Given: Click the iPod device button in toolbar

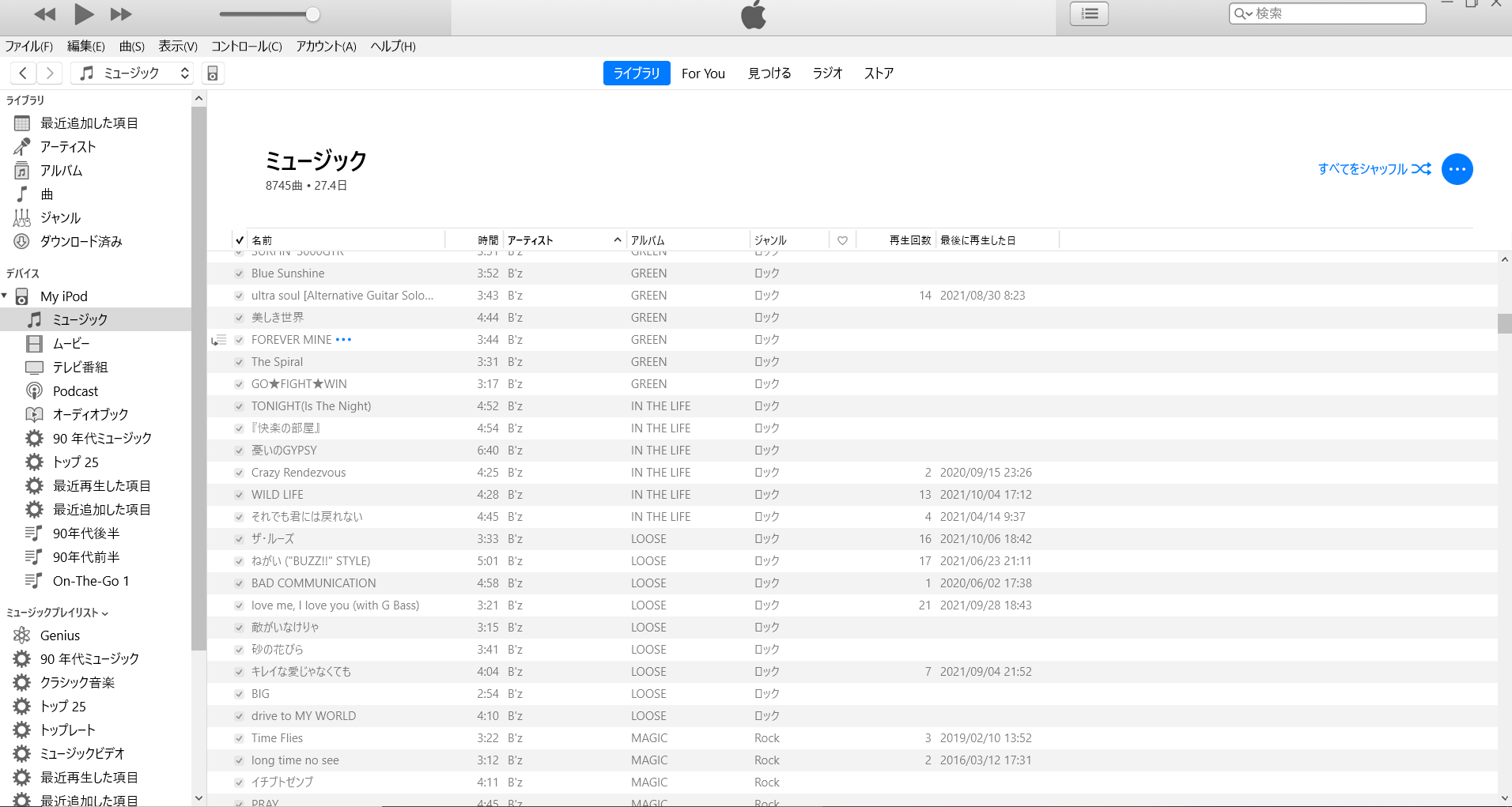Looking at the screenshot, I should [x=213, y=74].
